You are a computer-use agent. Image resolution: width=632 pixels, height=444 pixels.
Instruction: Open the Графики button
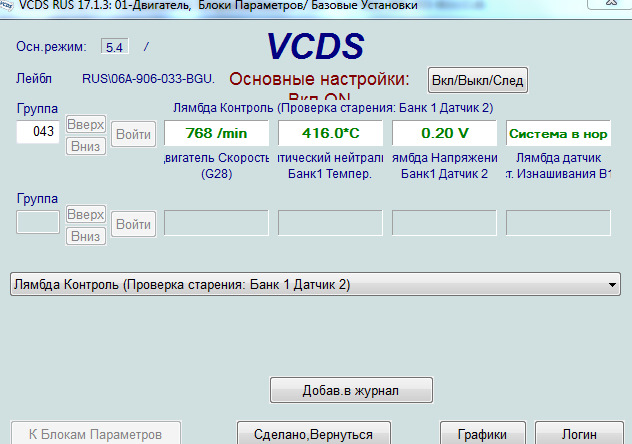pos(482,434)
